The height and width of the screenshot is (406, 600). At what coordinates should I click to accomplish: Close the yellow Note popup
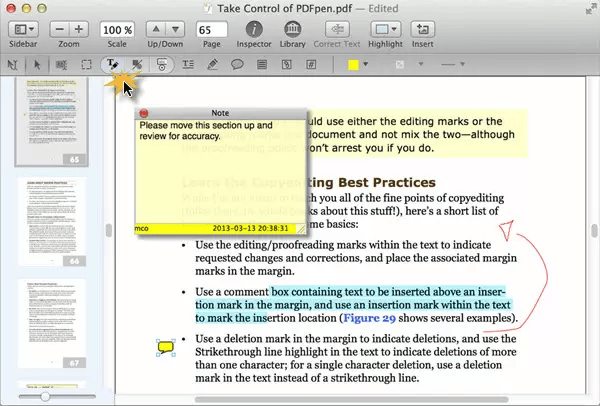(144, 113)
